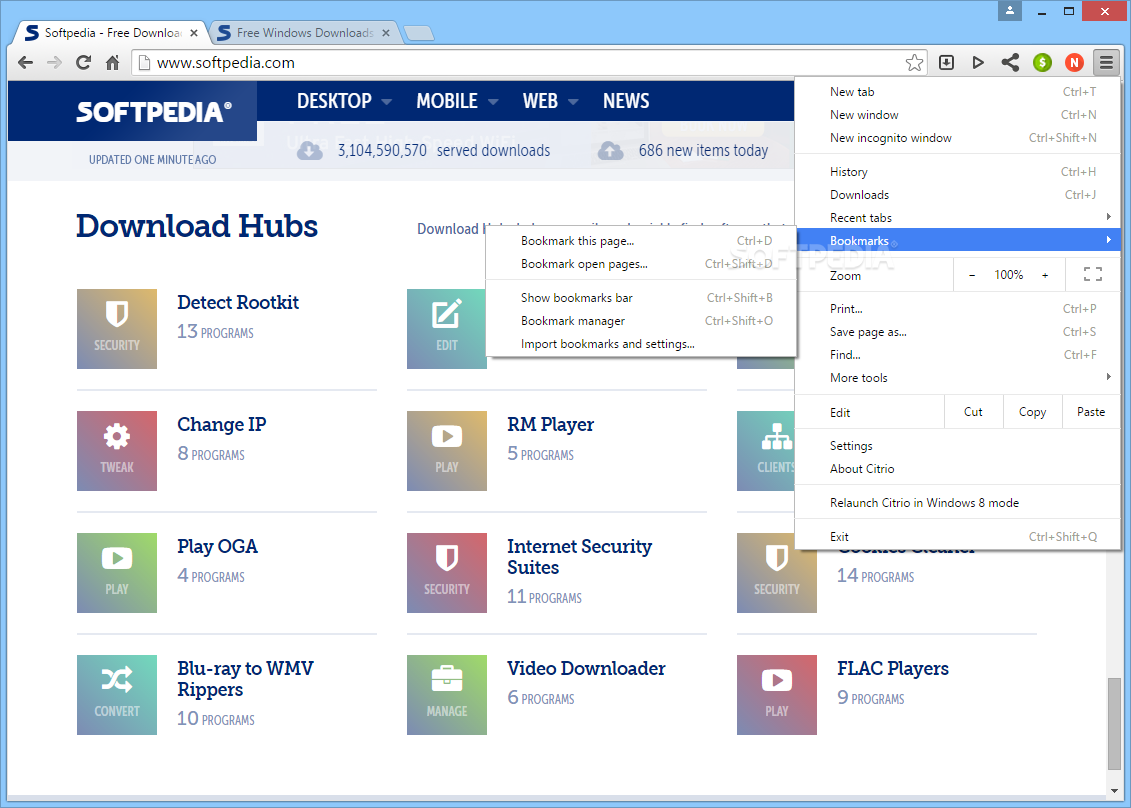The height and width of the screenshot is (808, 1131).
Task: Select New tab menu item
Action: [x=958, y=92]
